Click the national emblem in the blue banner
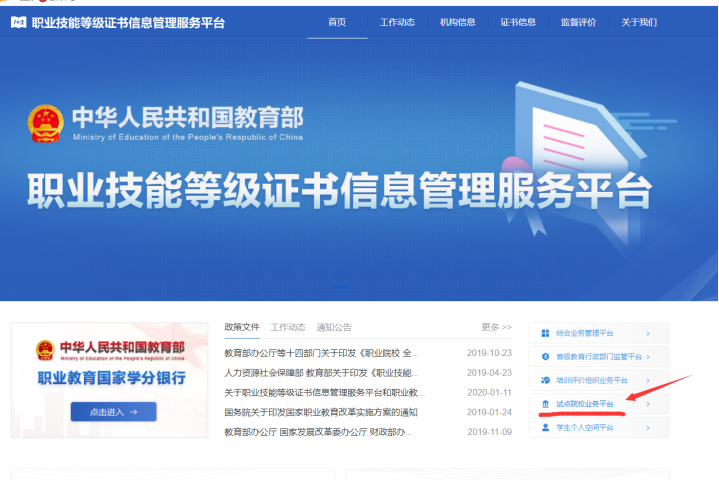The image size is (719, 481). click(x=46, y=124)
